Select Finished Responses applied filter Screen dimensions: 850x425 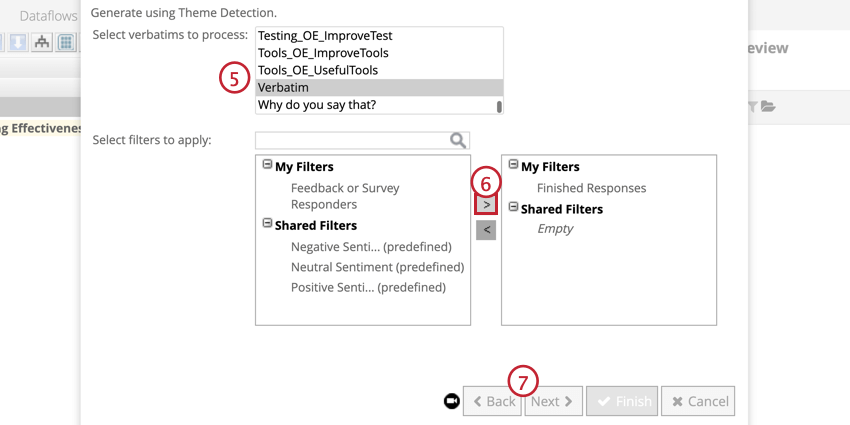tap(591, 188)
